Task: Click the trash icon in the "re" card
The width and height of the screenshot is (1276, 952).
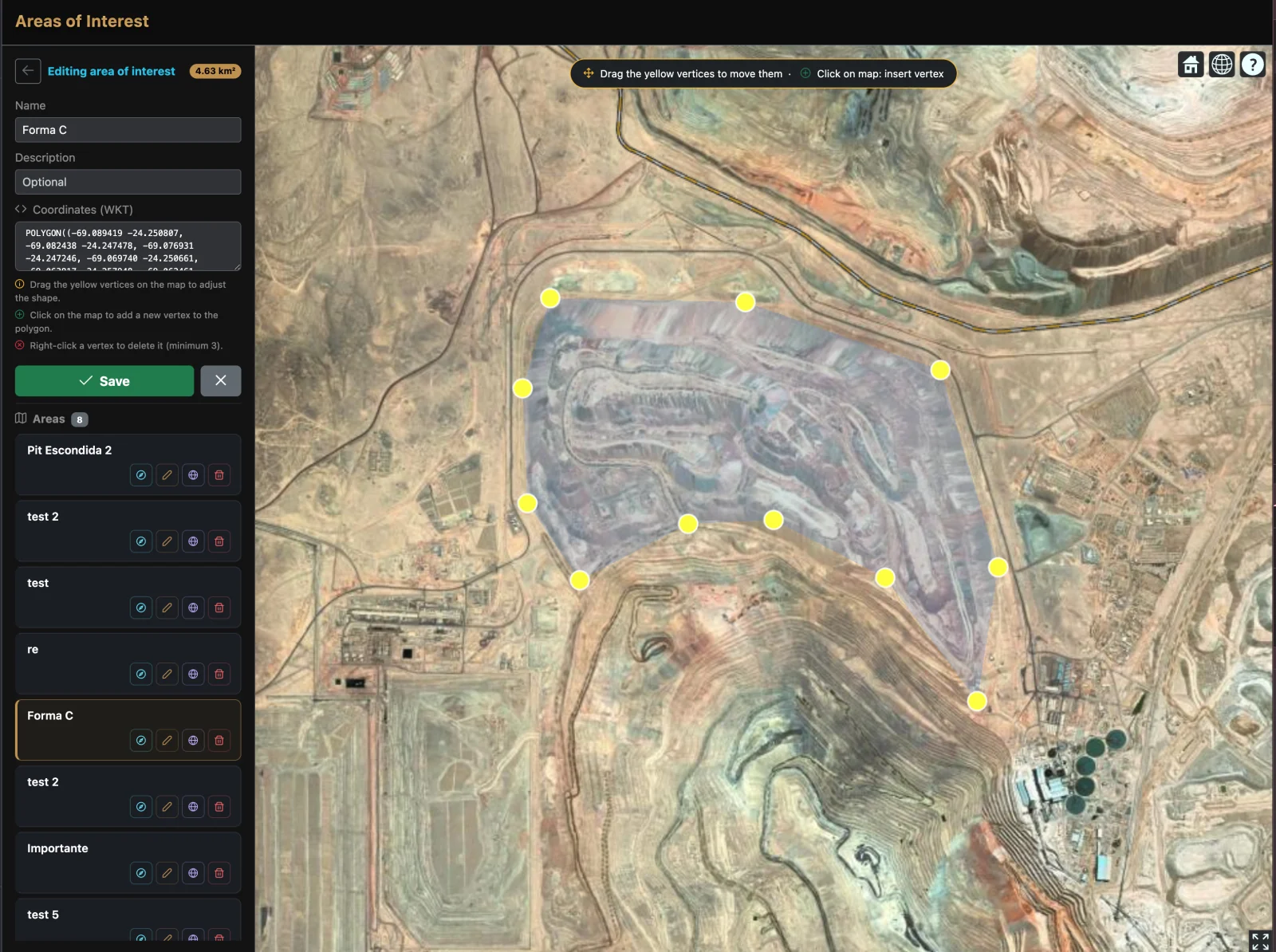Action: (x=219, y=674)
